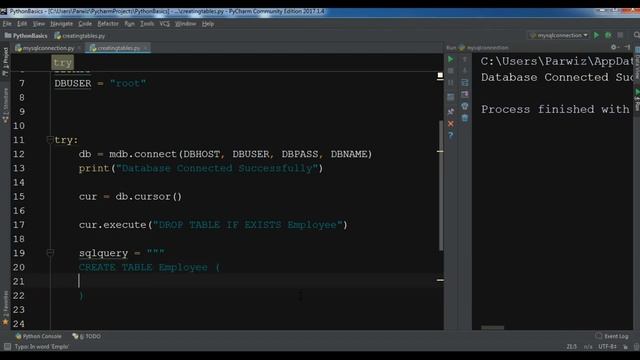640x360 pixels.
Task: Open the TODO tool window
Action: [x=87, y=336]
